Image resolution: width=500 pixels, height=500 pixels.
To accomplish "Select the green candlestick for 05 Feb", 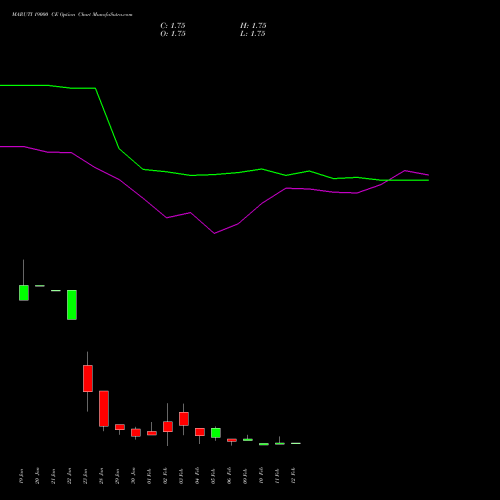I will tap(216, 433).
